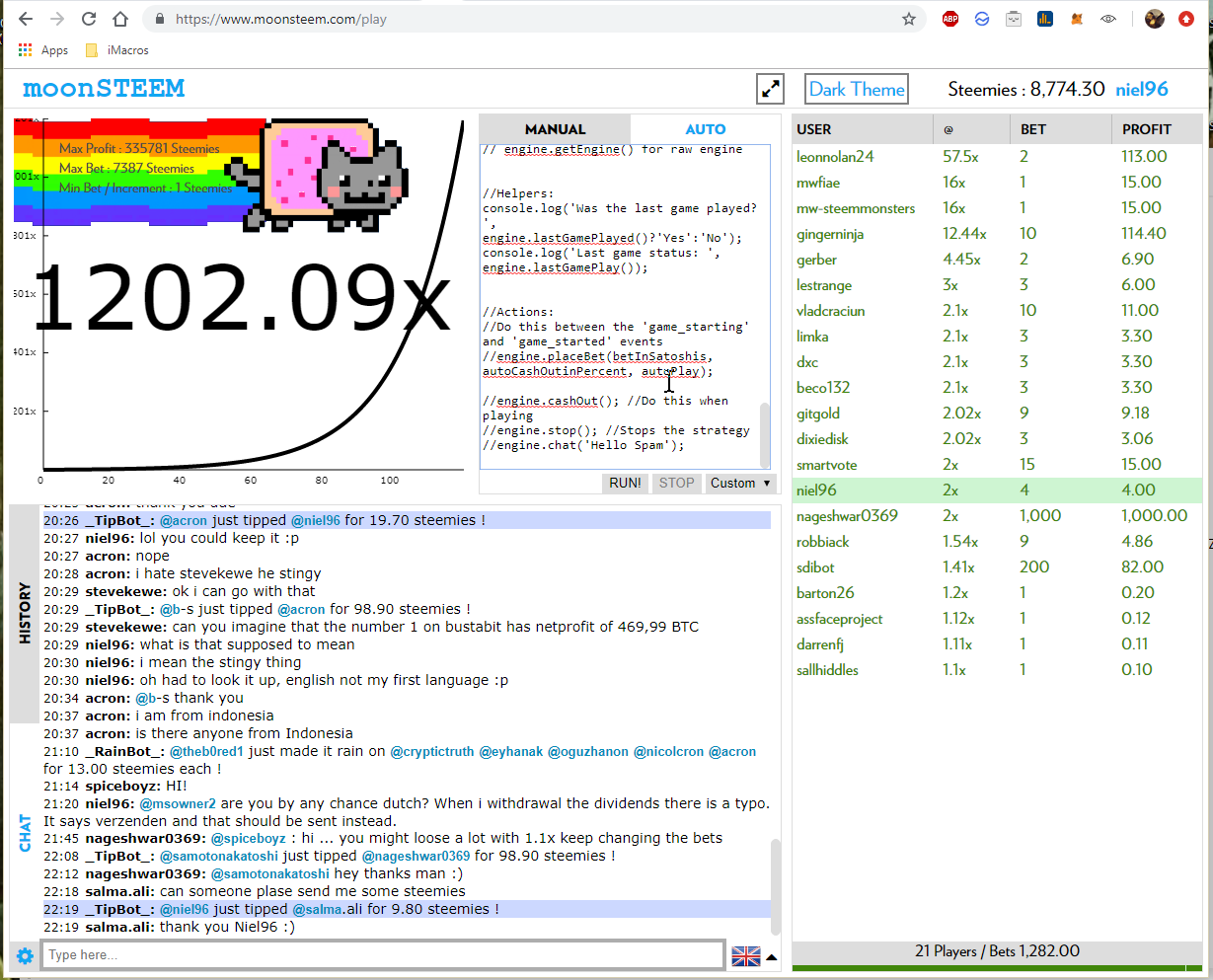Image resolution: width=1213 pixels, height=980 pixels.
Task: Open the AdBlock Plus extension
Action: (x=950, y=19)
